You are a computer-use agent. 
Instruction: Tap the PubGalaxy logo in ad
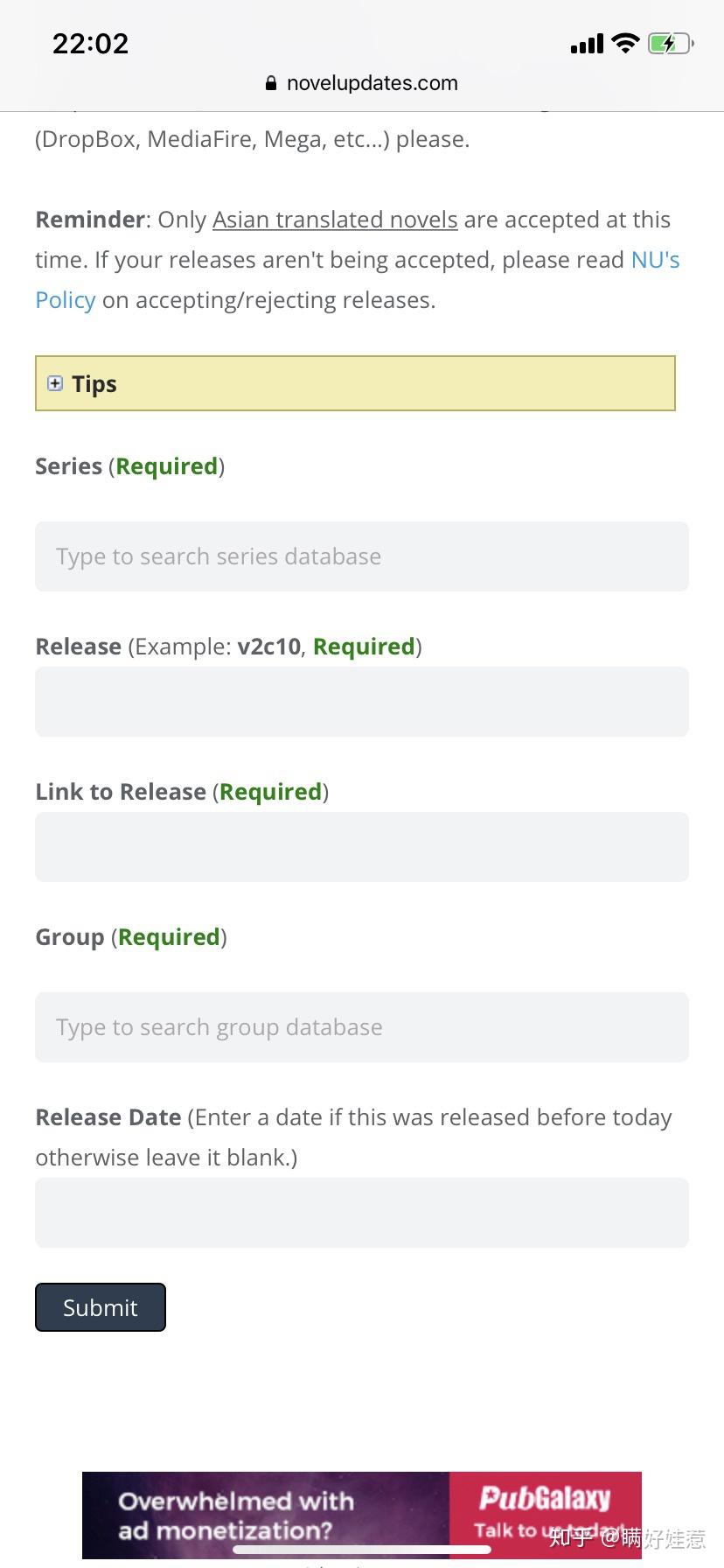(x=544, y=1498)
